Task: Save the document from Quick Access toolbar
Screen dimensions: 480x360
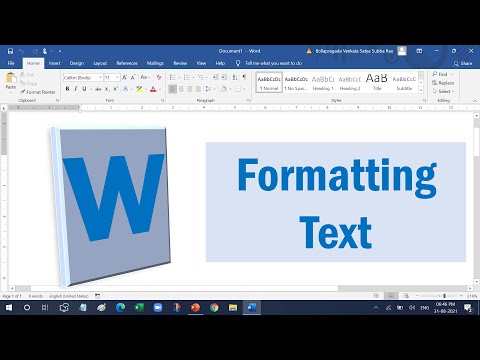Action: click(x=10, y=51)
